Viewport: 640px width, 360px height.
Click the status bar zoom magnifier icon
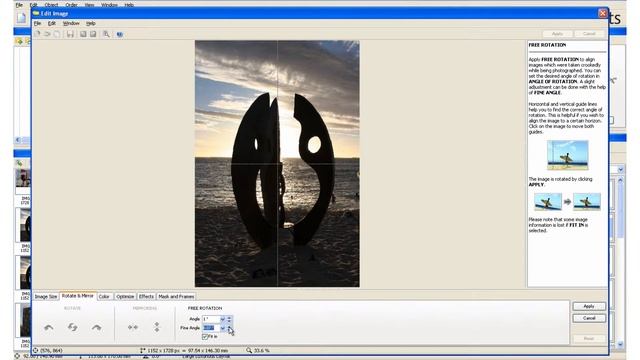(x=249, y=350)
